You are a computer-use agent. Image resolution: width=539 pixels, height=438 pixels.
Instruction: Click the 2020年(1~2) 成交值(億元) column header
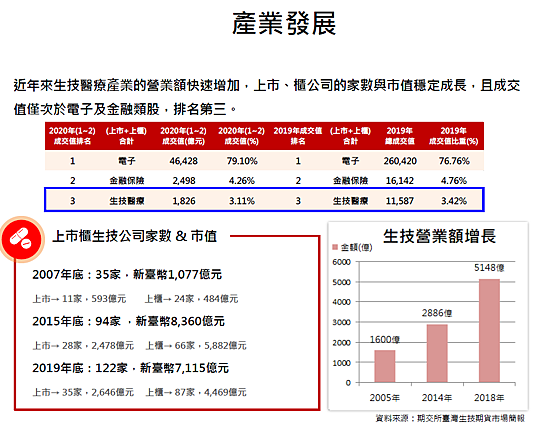coord(184,136)
